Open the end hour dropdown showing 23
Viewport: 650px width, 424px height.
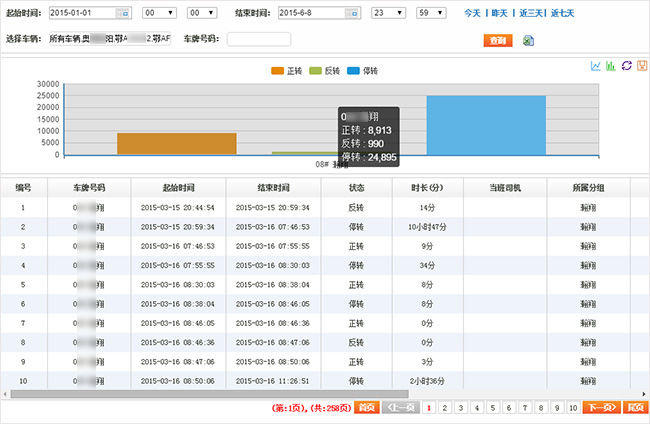(x=388, y=13)
